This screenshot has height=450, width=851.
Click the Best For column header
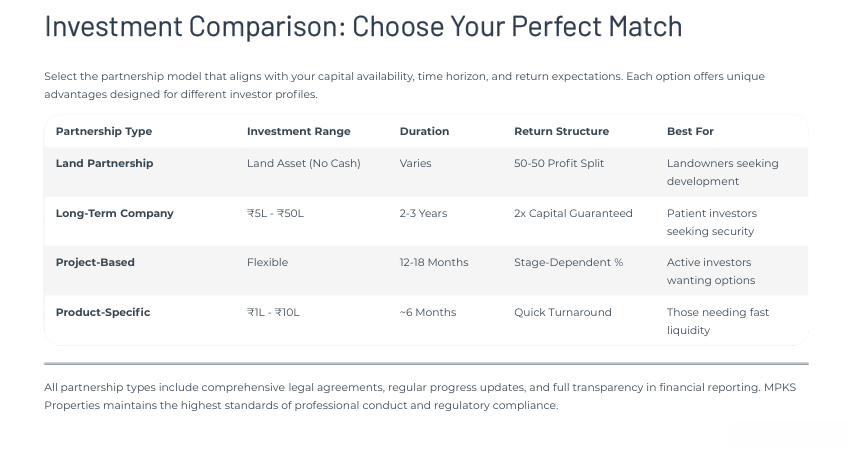click(690, 131)
